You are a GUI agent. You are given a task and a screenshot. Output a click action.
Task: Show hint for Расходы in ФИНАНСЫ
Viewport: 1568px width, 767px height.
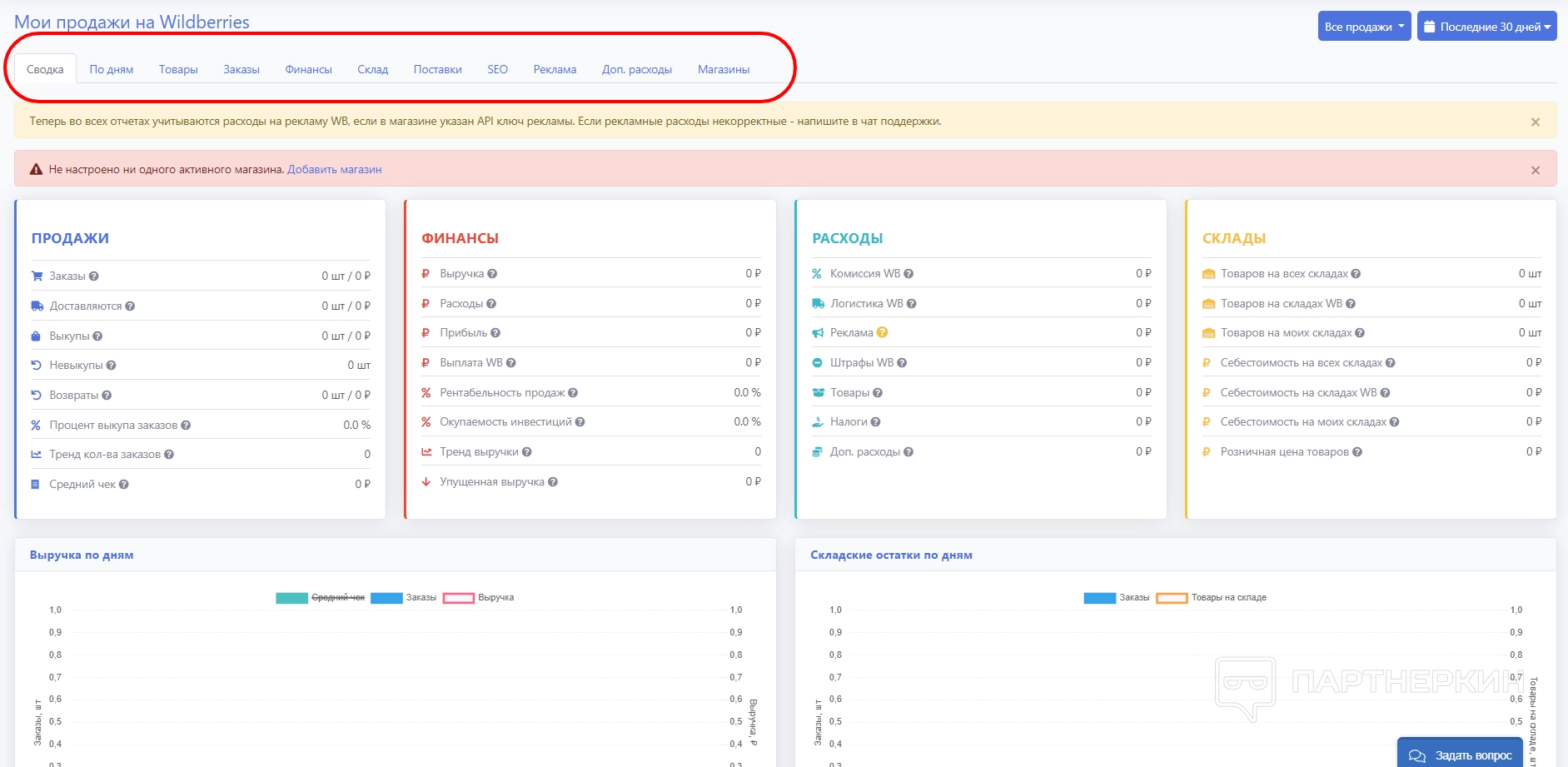point(491,304)
